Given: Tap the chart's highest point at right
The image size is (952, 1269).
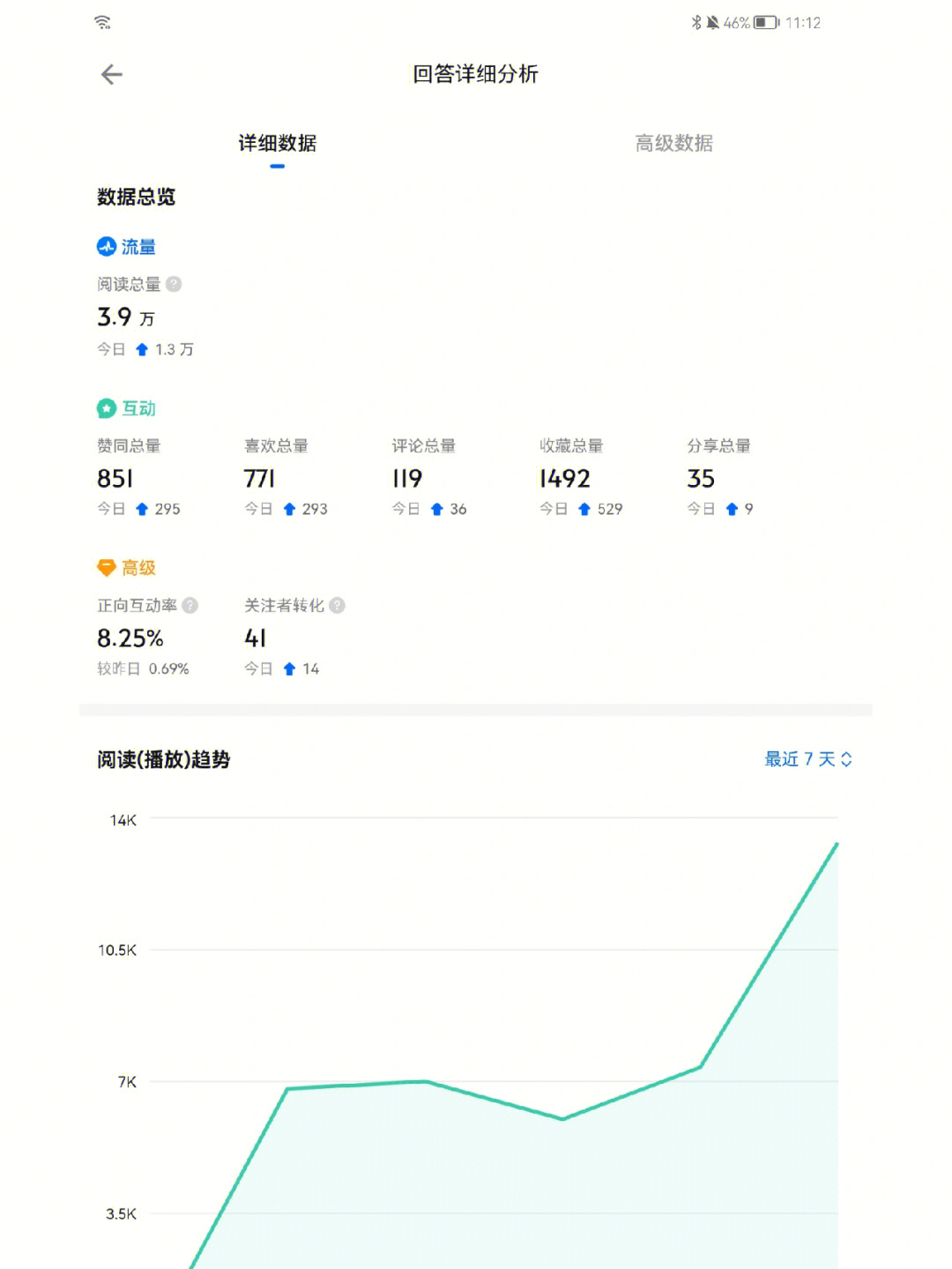Looking at the screenshot, I should [x=837, y=844].
